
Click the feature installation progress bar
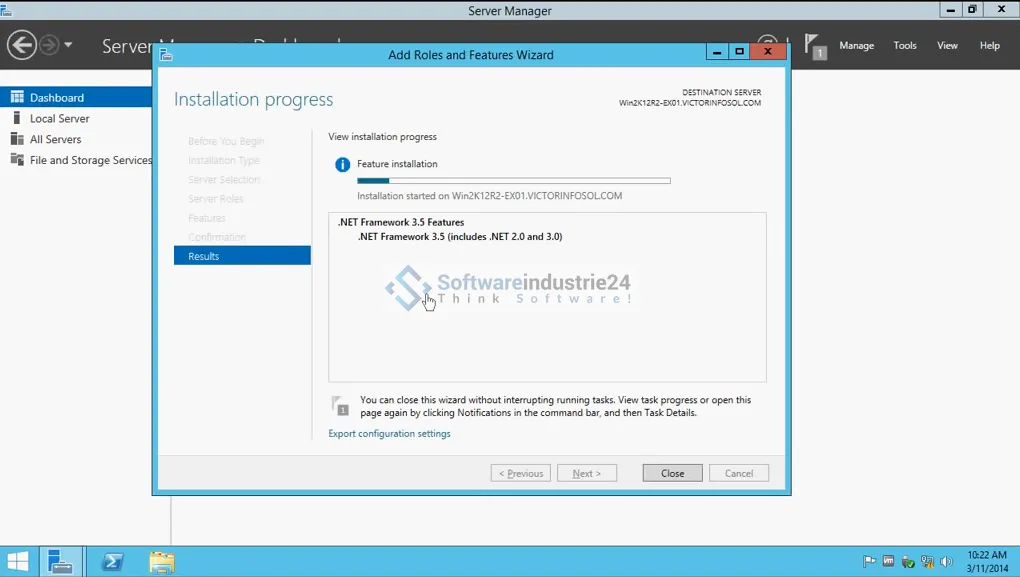[x=513, y=181]
